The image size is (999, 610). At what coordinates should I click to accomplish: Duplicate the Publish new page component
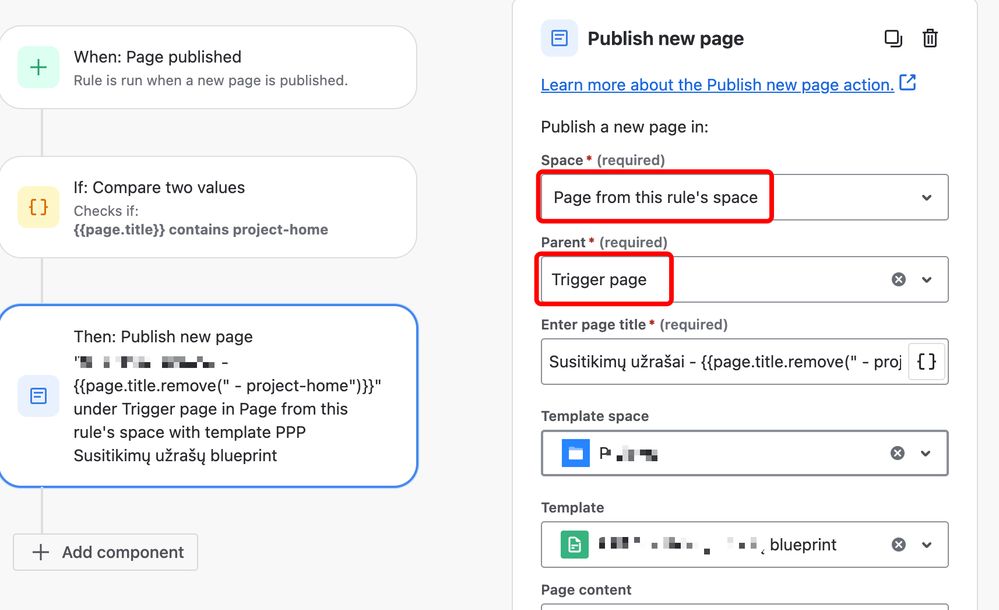(893, 38)
